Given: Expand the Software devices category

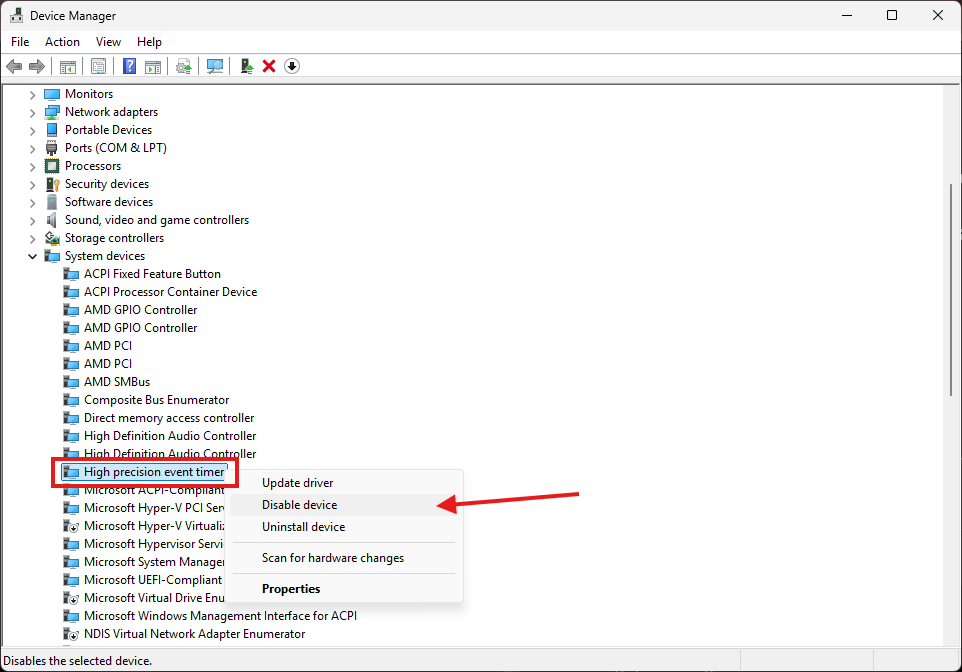Looking at the screenshot, I should coord(33,203).
